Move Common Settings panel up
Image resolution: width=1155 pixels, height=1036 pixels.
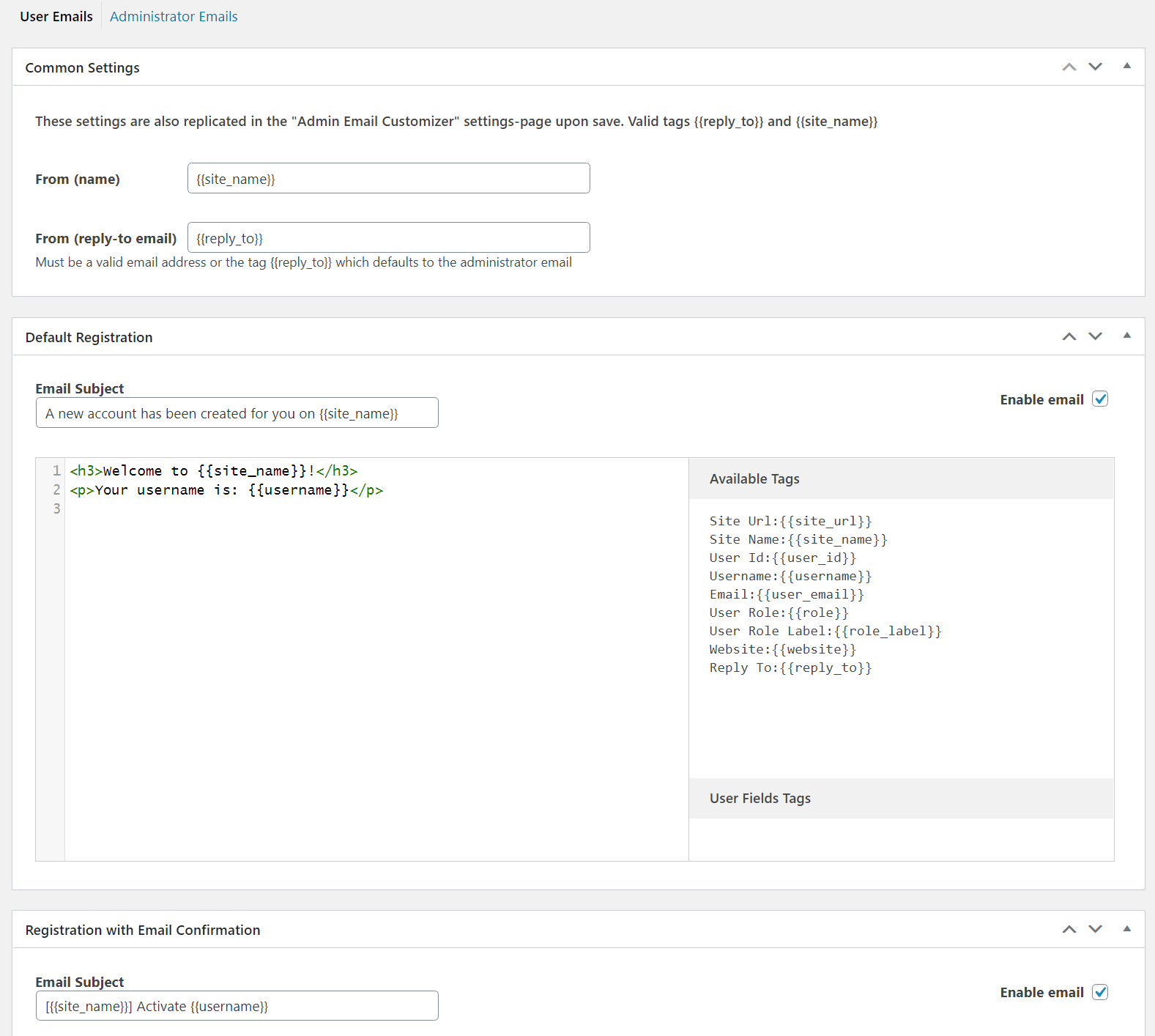coord(1069,67)
